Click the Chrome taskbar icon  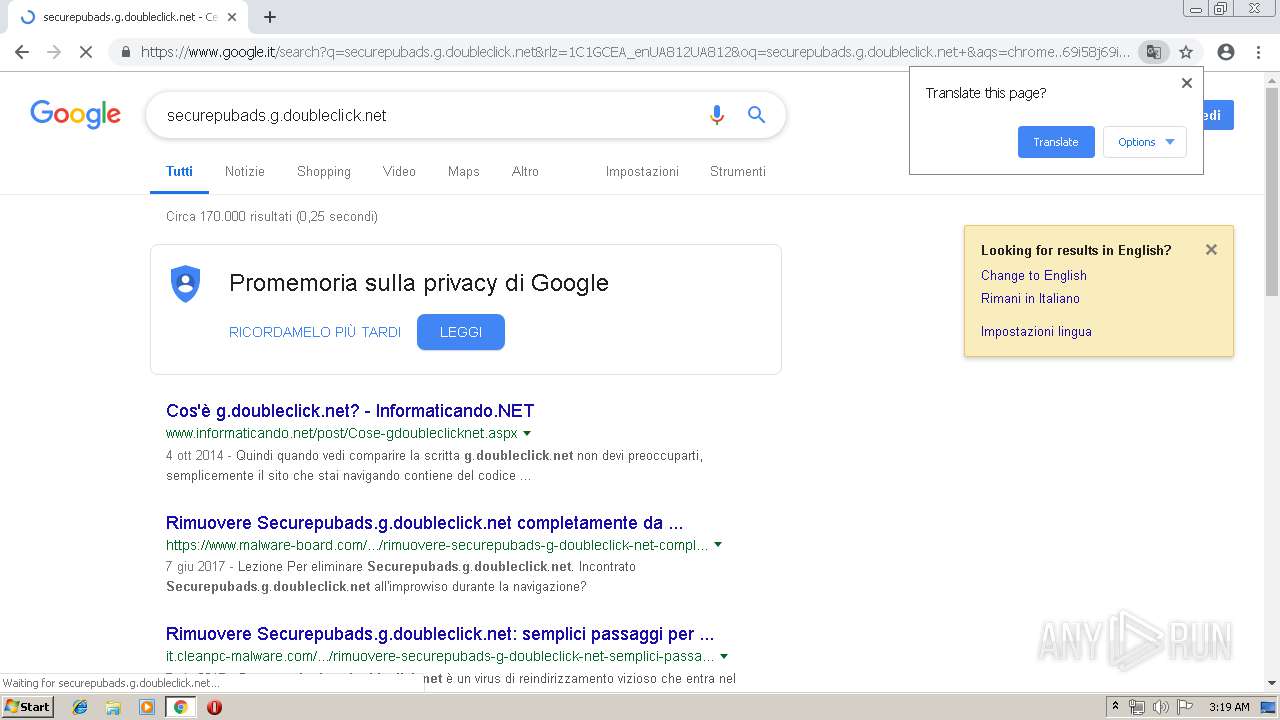pos(180,707)
